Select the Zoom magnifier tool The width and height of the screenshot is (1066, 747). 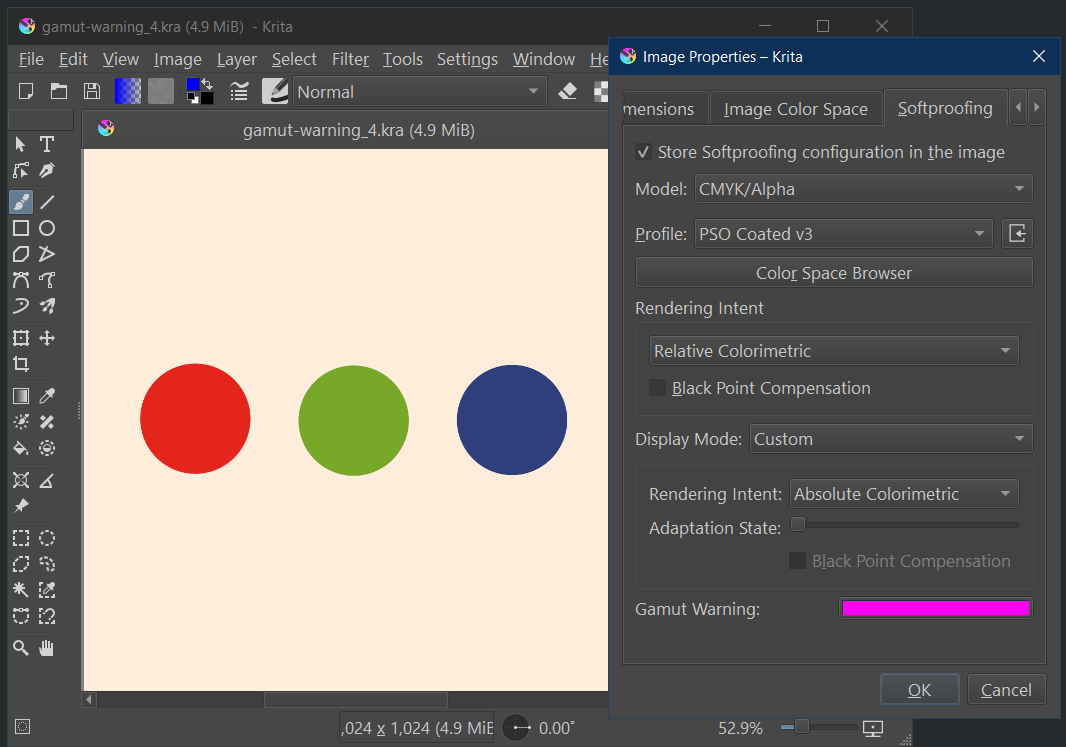(21, 648)
